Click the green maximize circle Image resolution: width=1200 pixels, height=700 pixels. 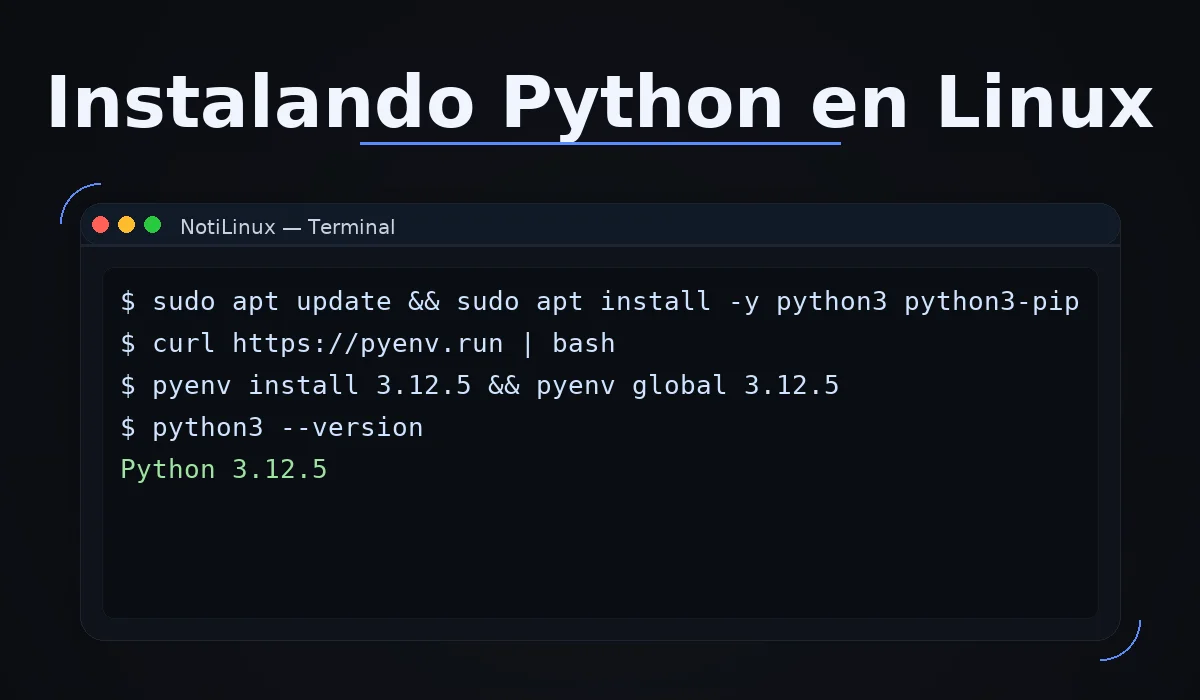[152, 224]
